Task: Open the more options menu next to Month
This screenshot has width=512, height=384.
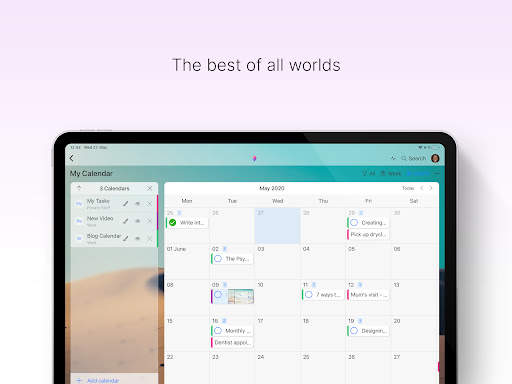Action: pos(437,173)
